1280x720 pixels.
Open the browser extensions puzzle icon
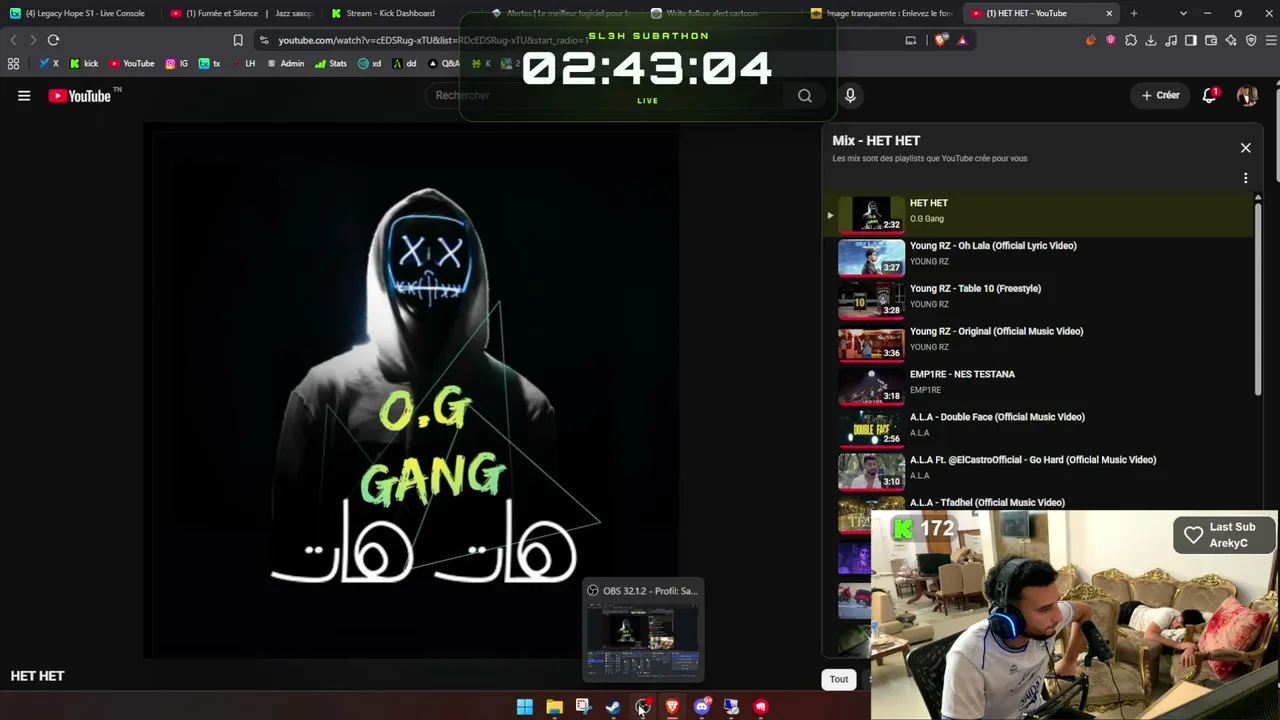[1131, 40]
